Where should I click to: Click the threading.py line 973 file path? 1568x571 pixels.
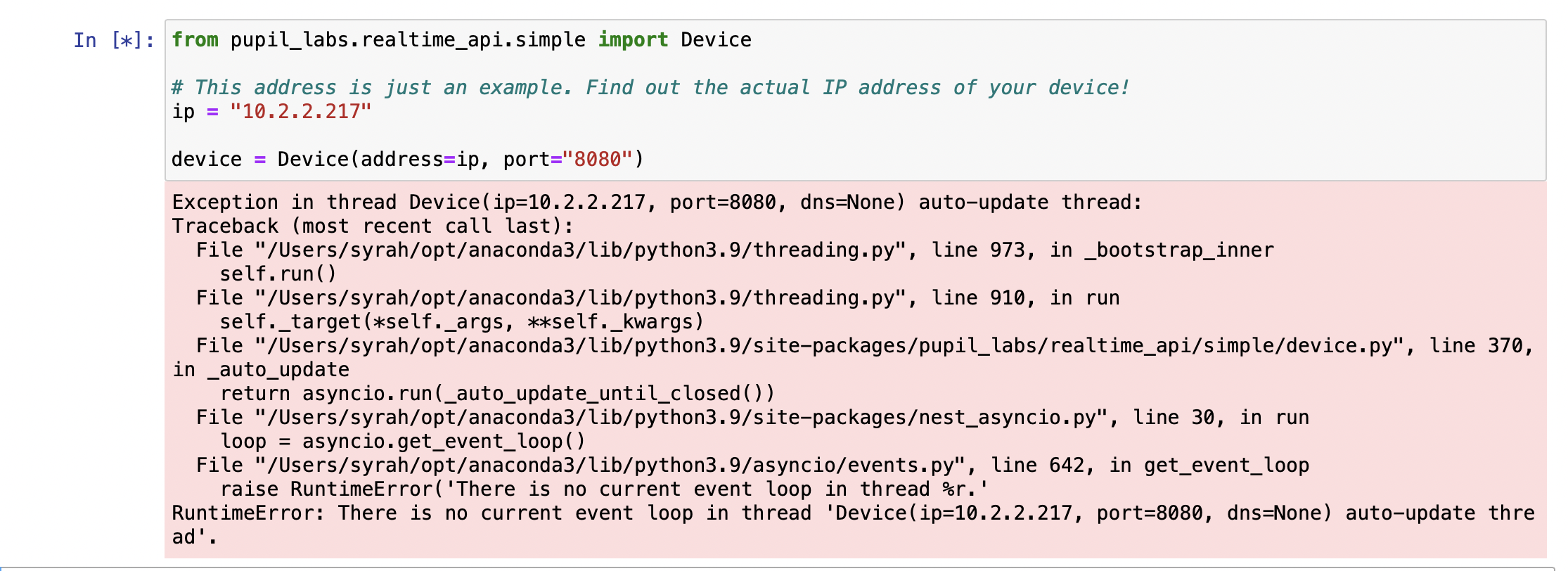point(580,250)
